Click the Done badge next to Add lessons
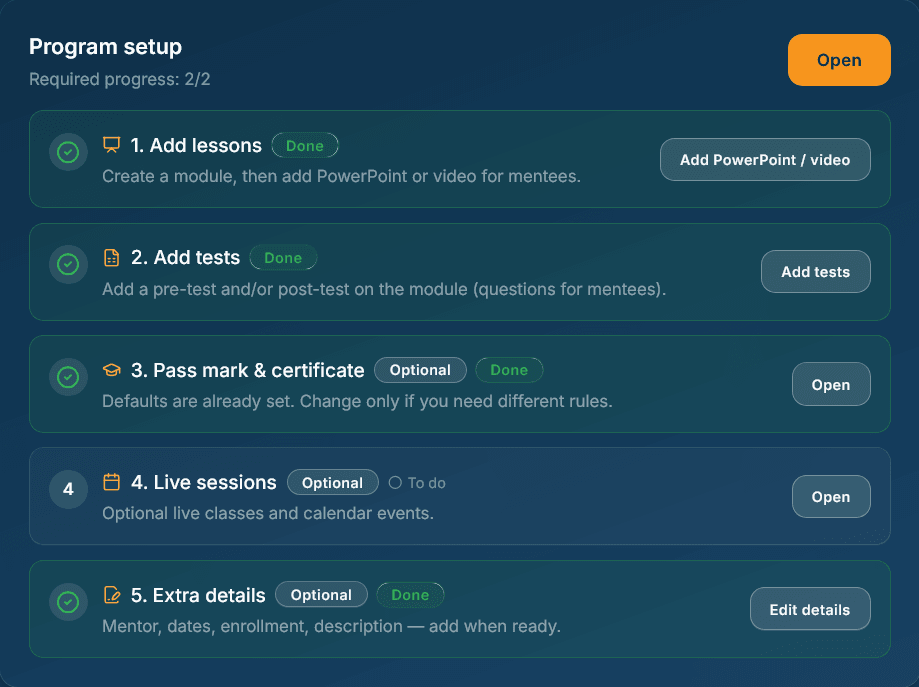The height and width of the screenshot is (687, 919). (x=305, y=145)
